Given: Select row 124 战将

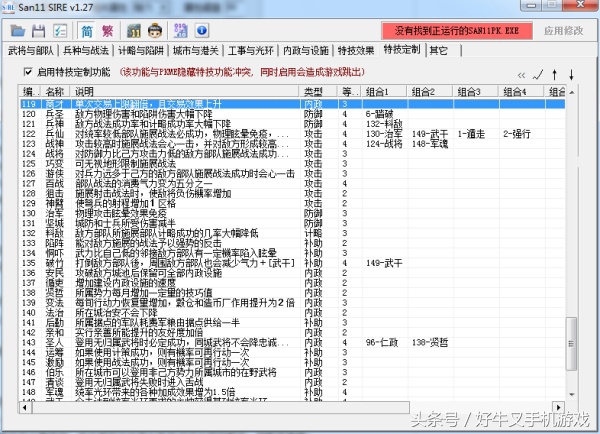Looking at the screenshot, I should point(292,154).
